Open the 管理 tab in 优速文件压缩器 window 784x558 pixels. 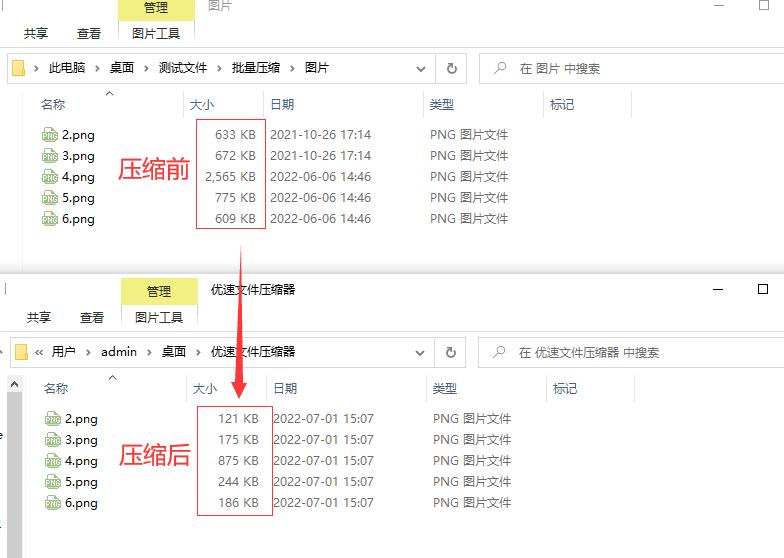pyautogui.click(x=159, y=291)
